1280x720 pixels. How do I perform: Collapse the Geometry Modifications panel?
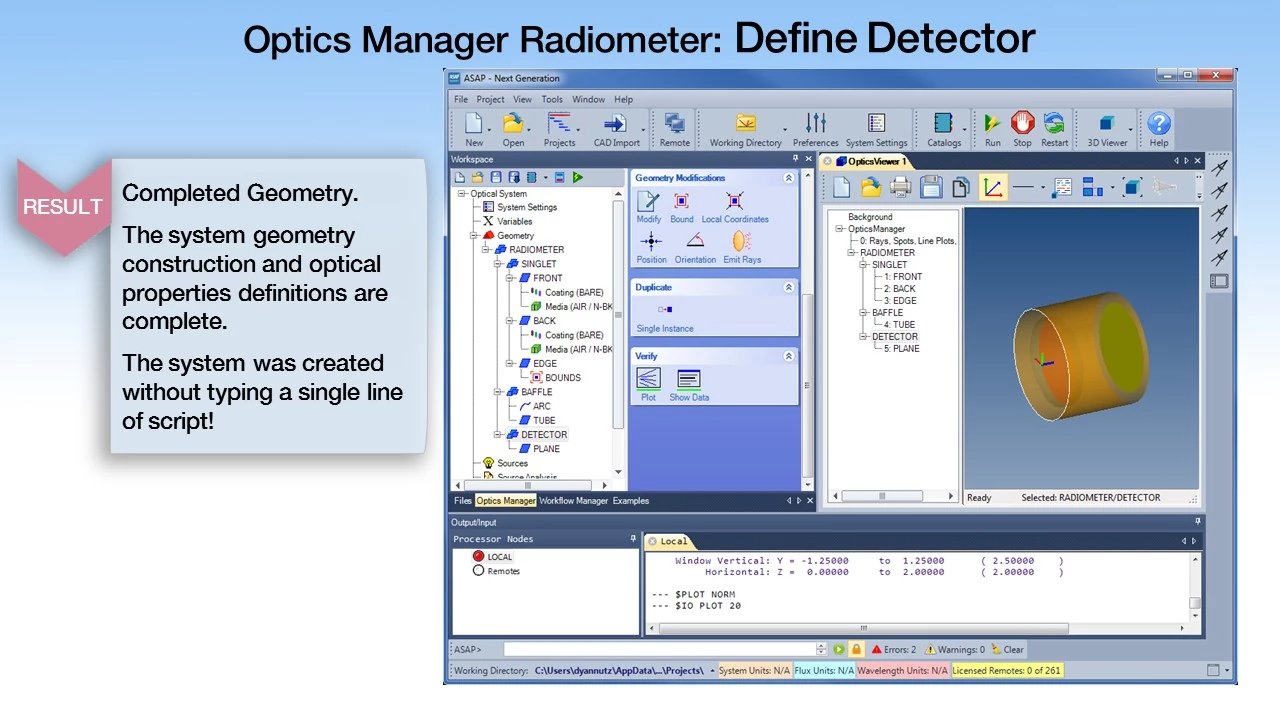pos(788,178)
